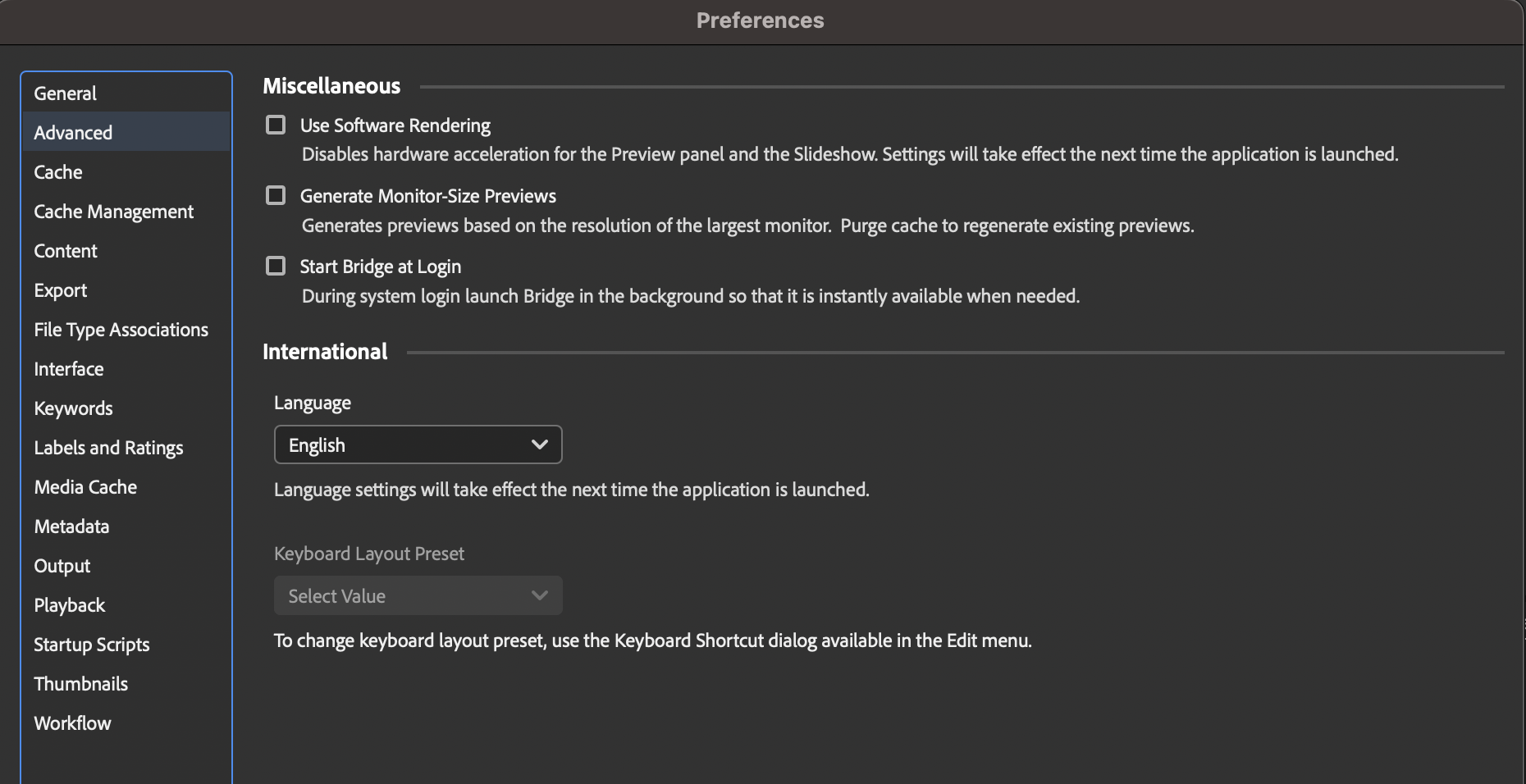Select File Type Associations in sidebar

pyautogui.click(x=121, y=330)
